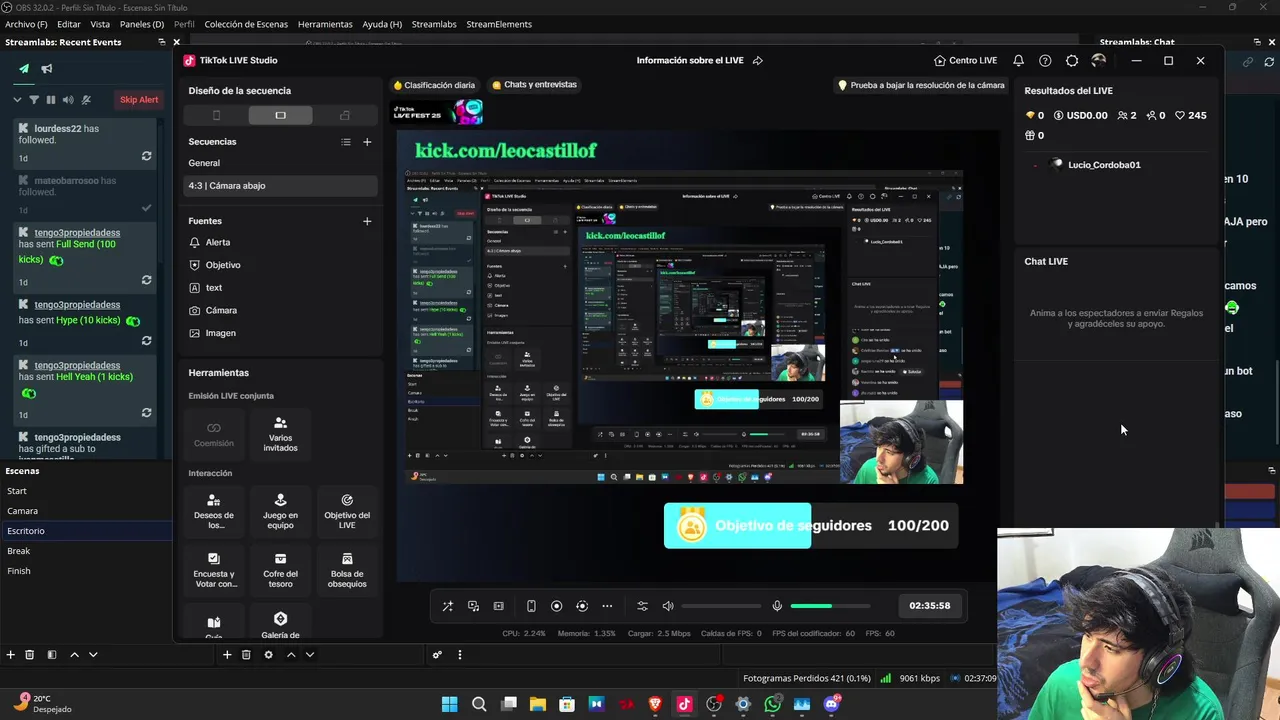Replay the Hell Yeah 1 kicks alert
The image size is (1280, 720).
[147, 412]
